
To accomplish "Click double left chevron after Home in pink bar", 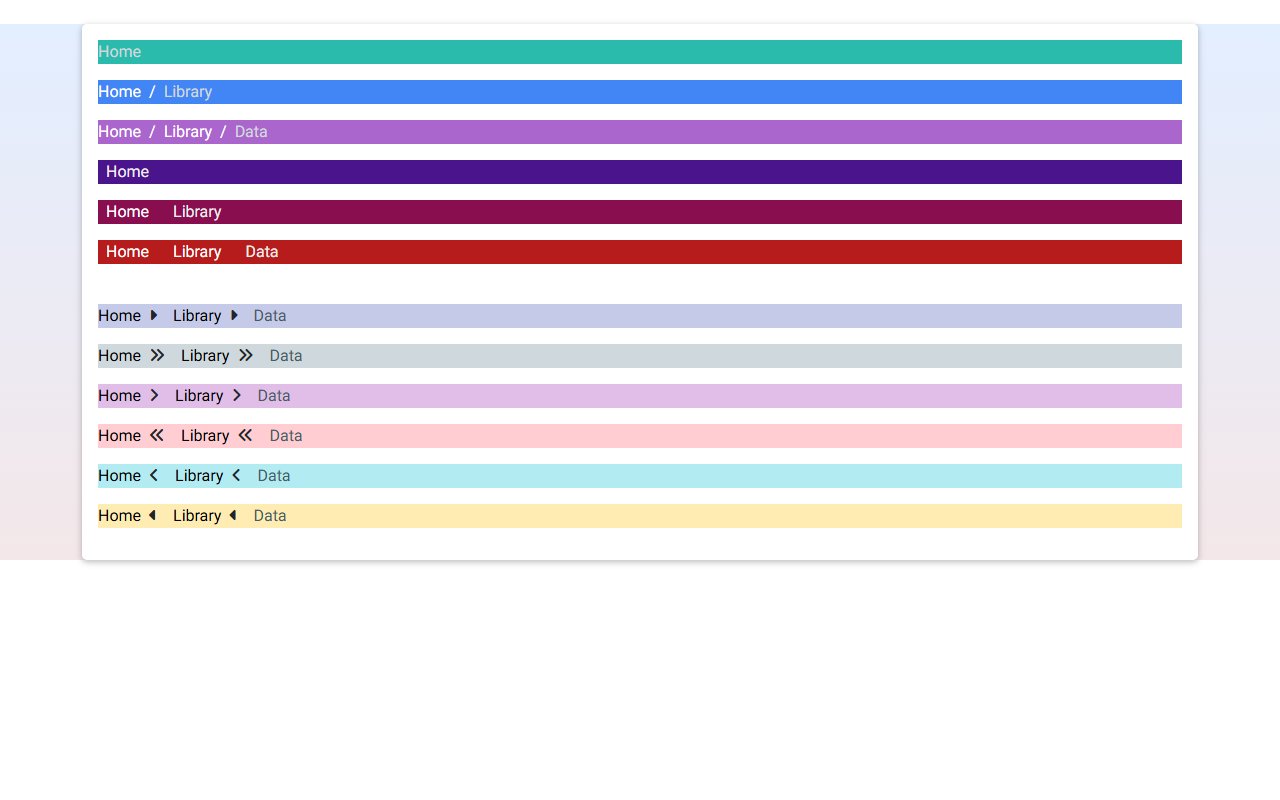I will click(157, 435).
